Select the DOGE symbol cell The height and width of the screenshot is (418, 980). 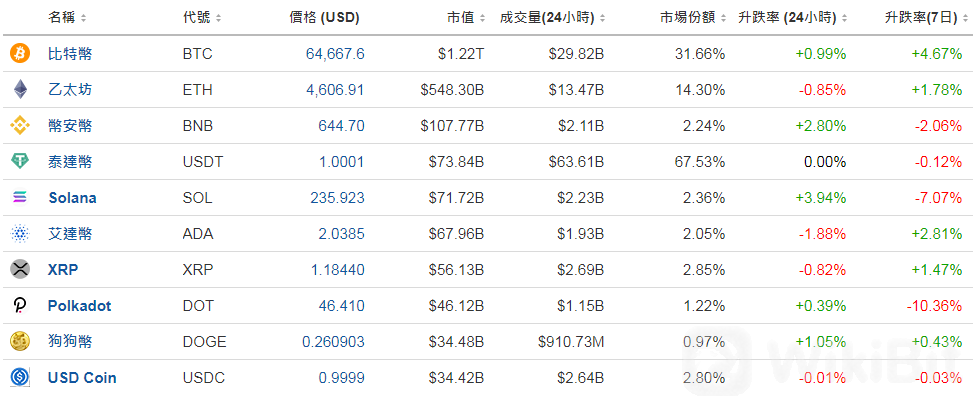click(204, 342)
